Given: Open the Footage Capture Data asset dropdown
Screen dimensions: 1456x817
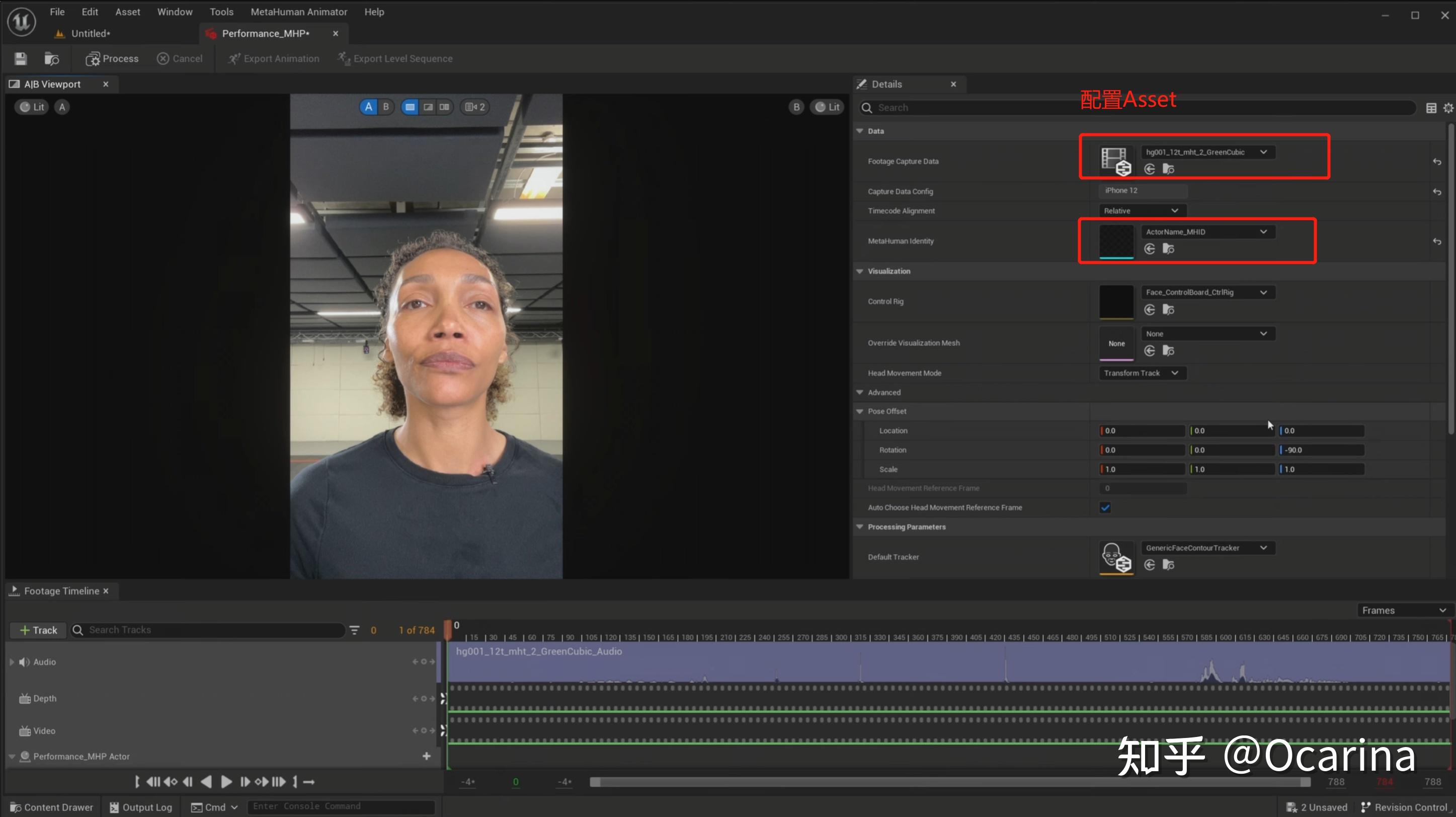Looking at the screenshot, I should [1207, 152].
